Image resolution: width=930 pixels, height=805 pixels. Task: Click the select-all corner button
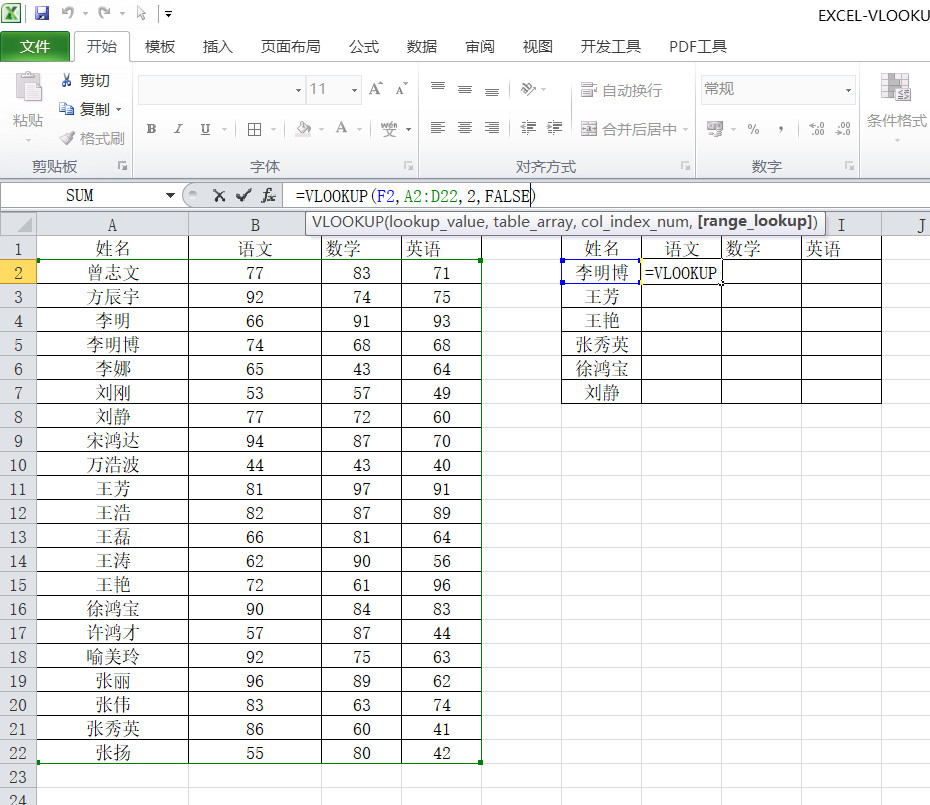18,225
